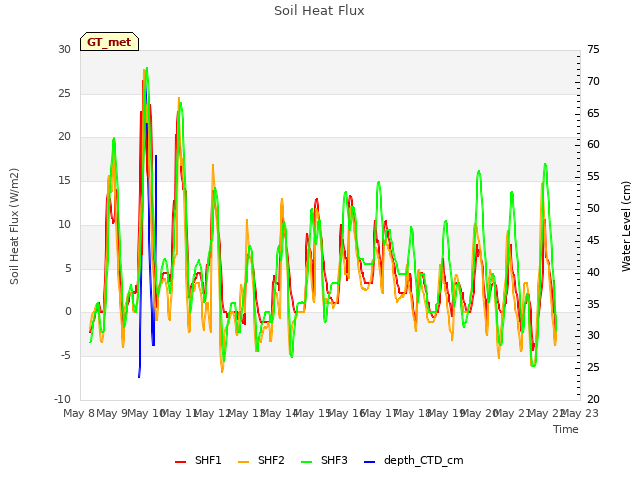Screen dimensions: 640x480
Task: Click the blue depth_CTD_cm legend color marker
Action: pos(369,462)
